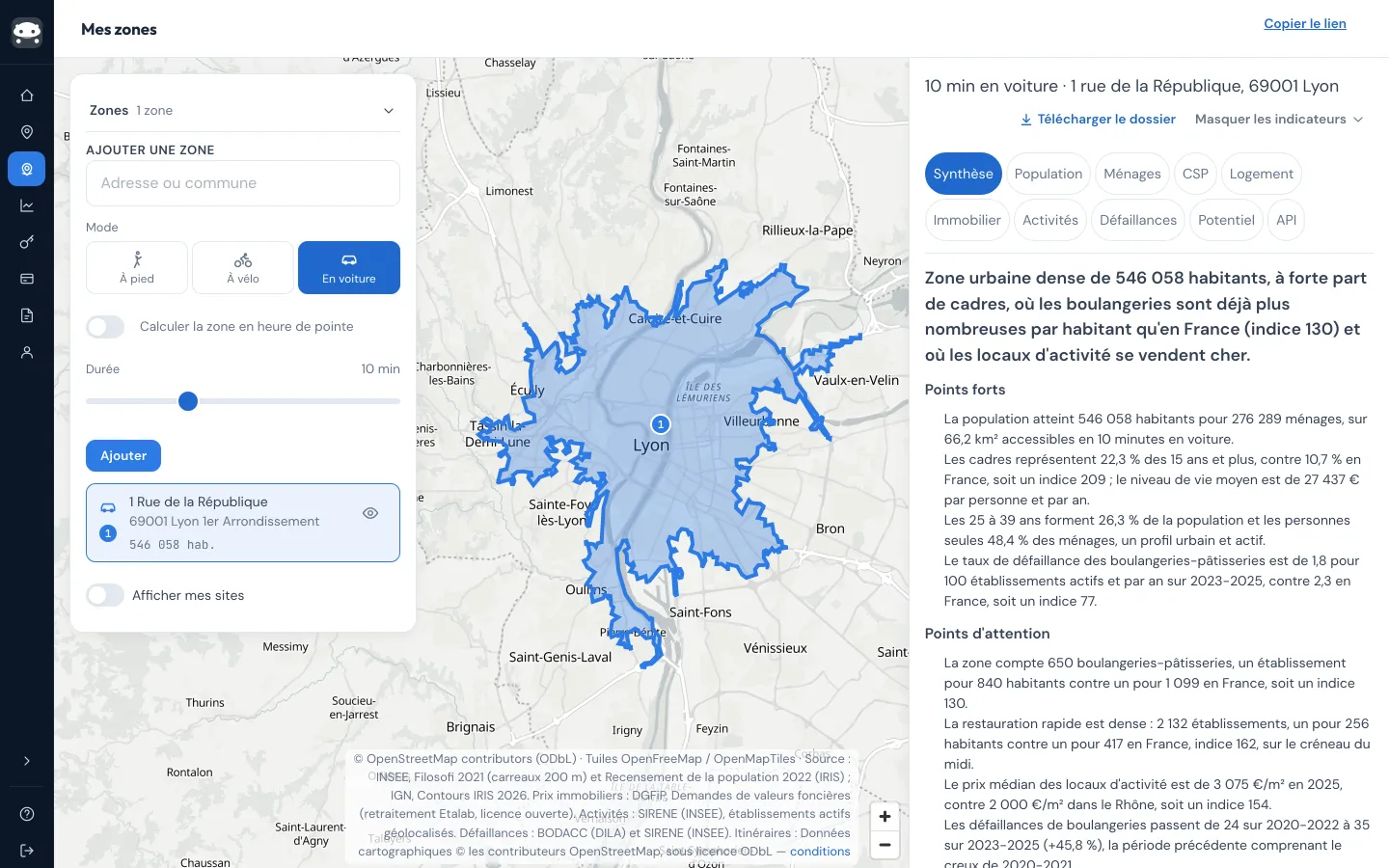Viewport: 1389px width, 868px height.
Task: Open the credit card sidebar icon
Action: 27,279
